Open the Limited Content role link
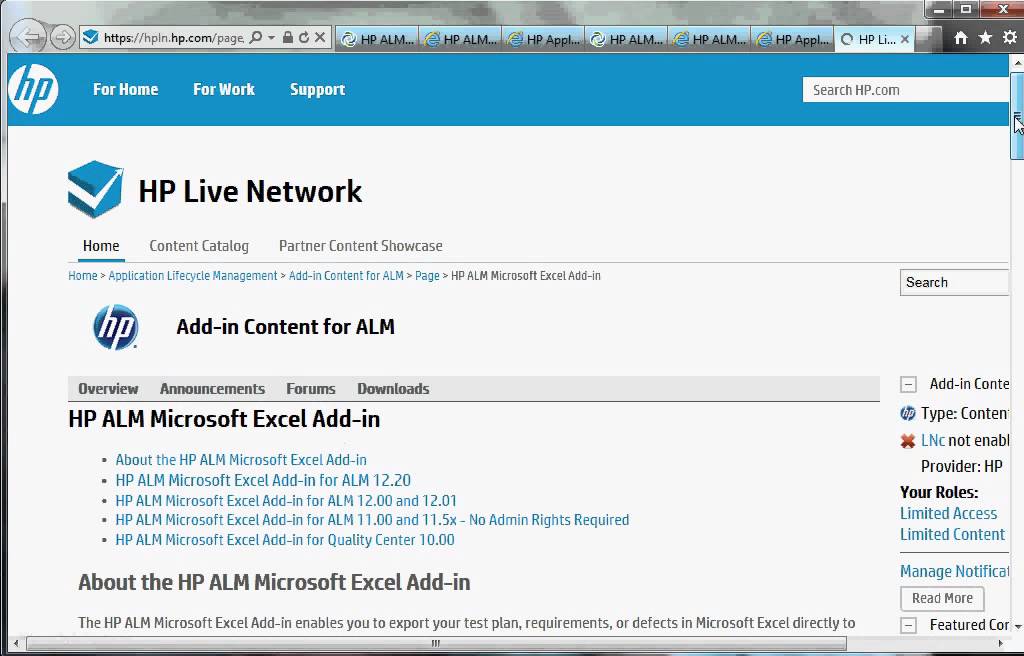The image size is (1024, 656). [952, 534]
